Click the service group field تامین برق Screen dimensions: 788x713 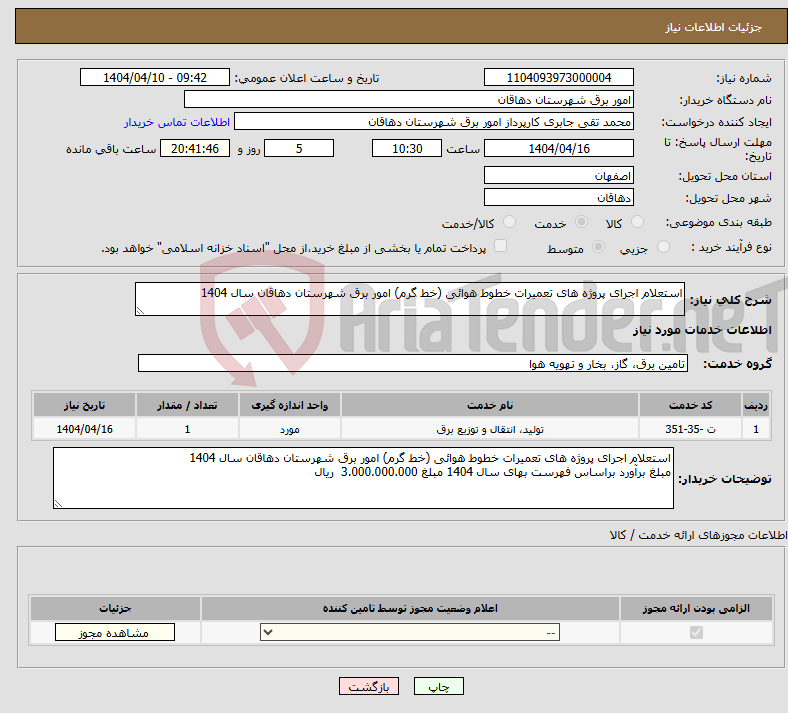(x=413, y=363)
